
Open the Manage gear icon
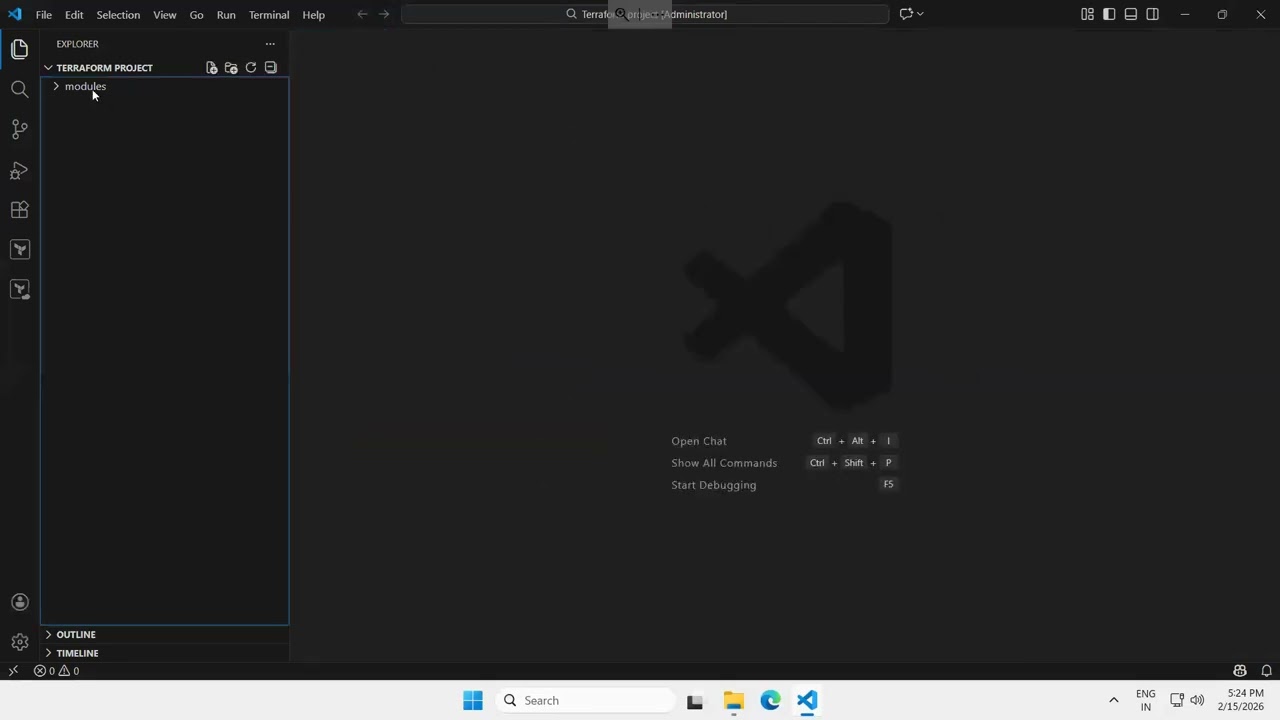pos(19,642)
